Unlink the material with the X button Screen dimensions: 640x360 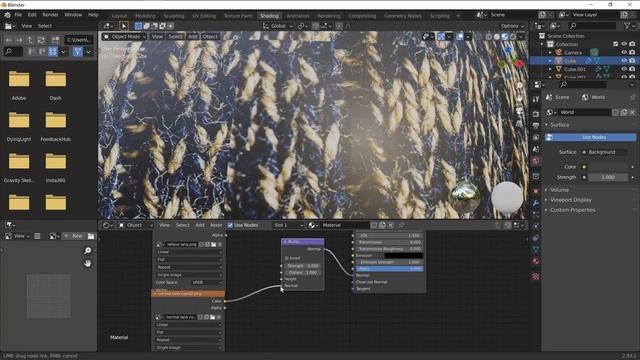[x=391, y=225]
